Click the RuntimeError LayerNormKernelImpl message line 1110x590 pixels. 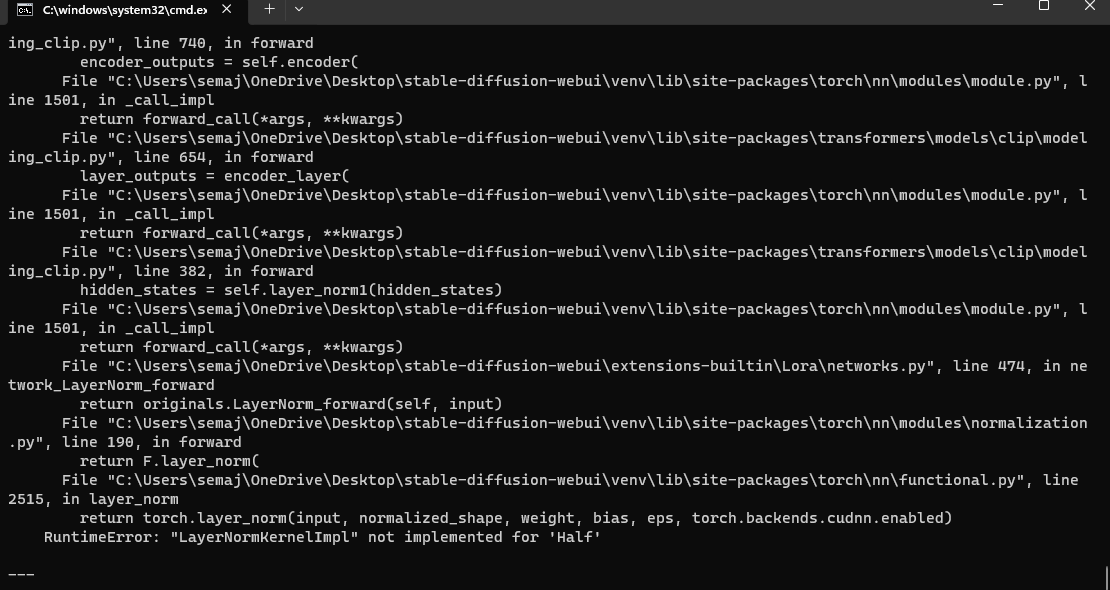click(x=322, y=537)
